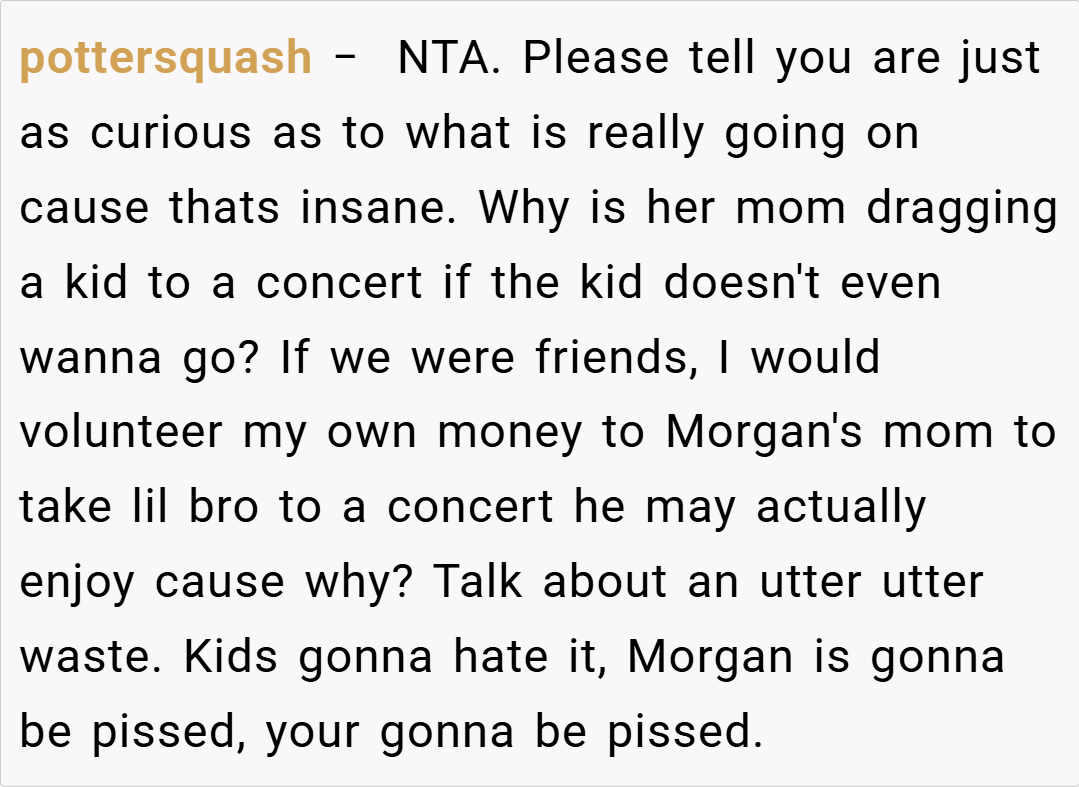Click the word "curious" in the comment
The height and width of the screenshot is (787, 1079).
(171, 134)
